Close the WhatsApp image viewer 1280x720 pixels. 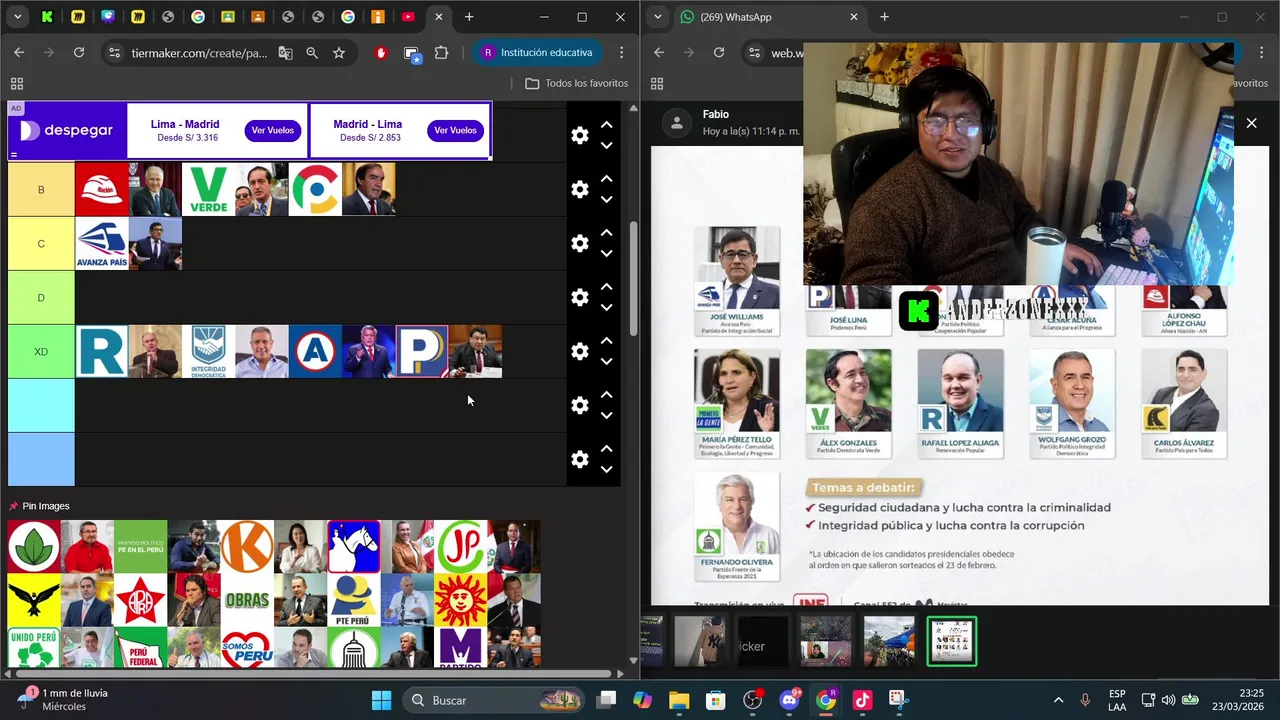pyautogui.click(x=1251, y=123)
